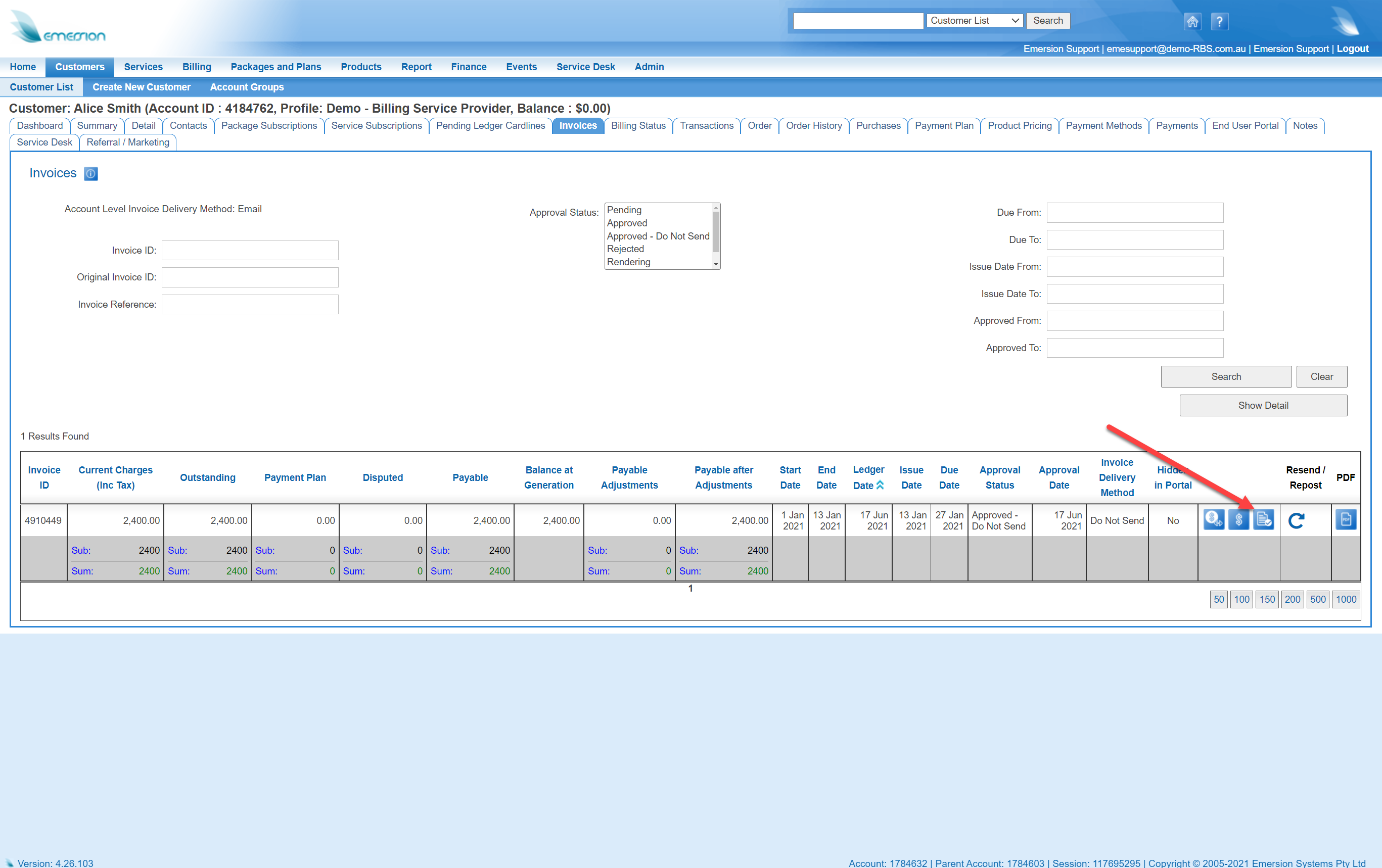Set page size to 100 results
The image size is (1382, 868).
(1241, 599)
